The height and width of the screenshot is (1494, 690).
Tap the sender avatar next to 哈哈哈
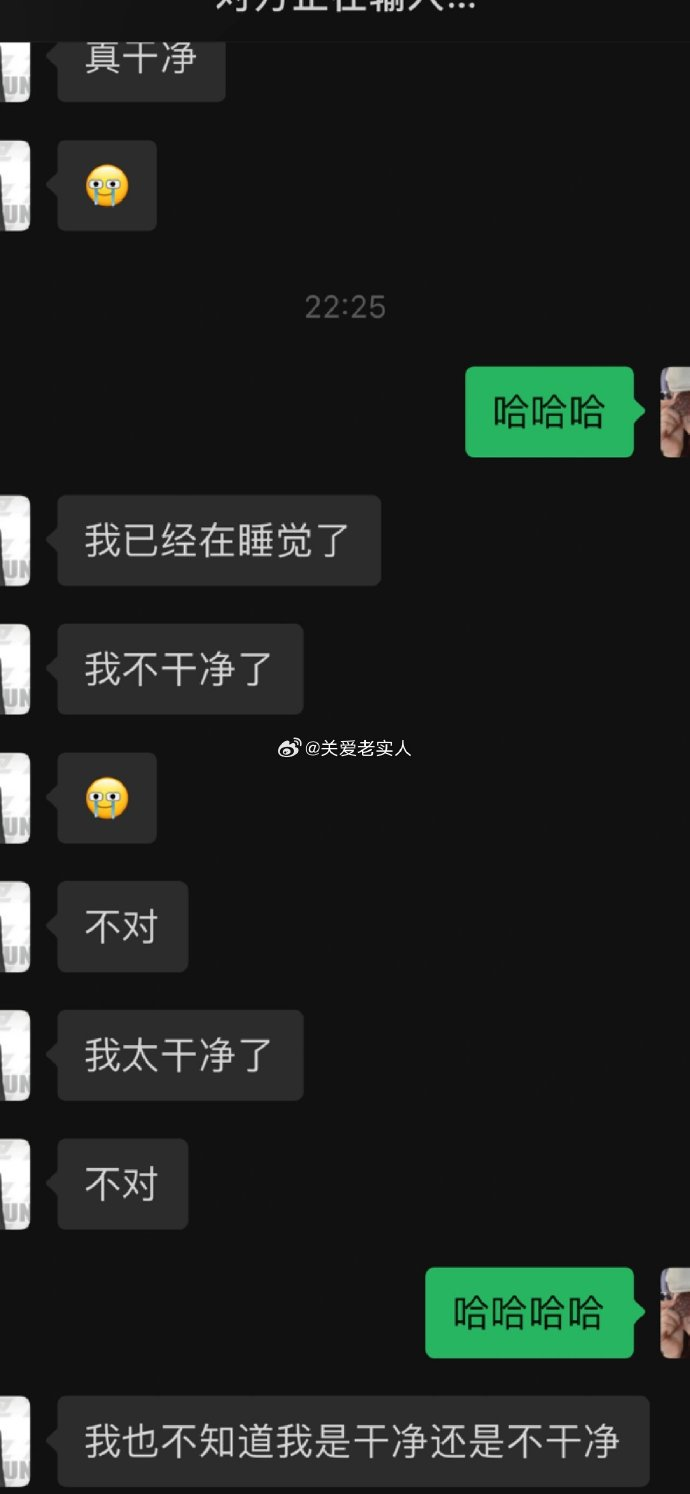[675, 412]
